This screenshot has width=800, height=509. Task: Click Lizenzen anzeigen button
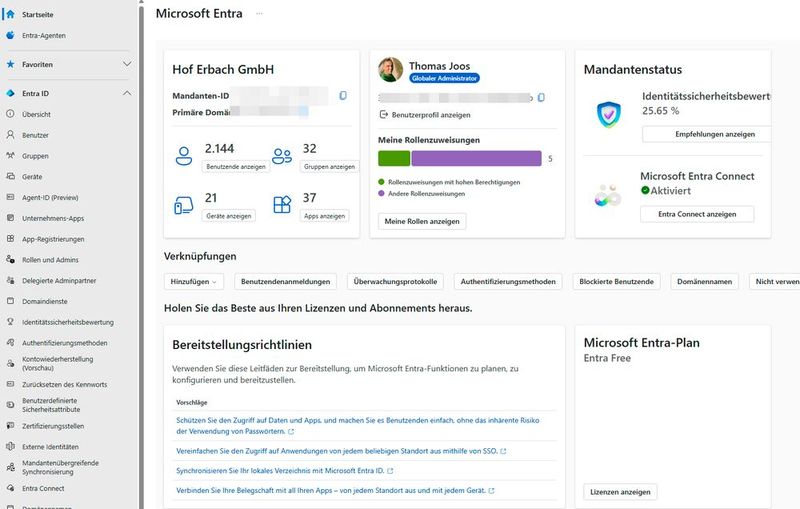point(620,492)
